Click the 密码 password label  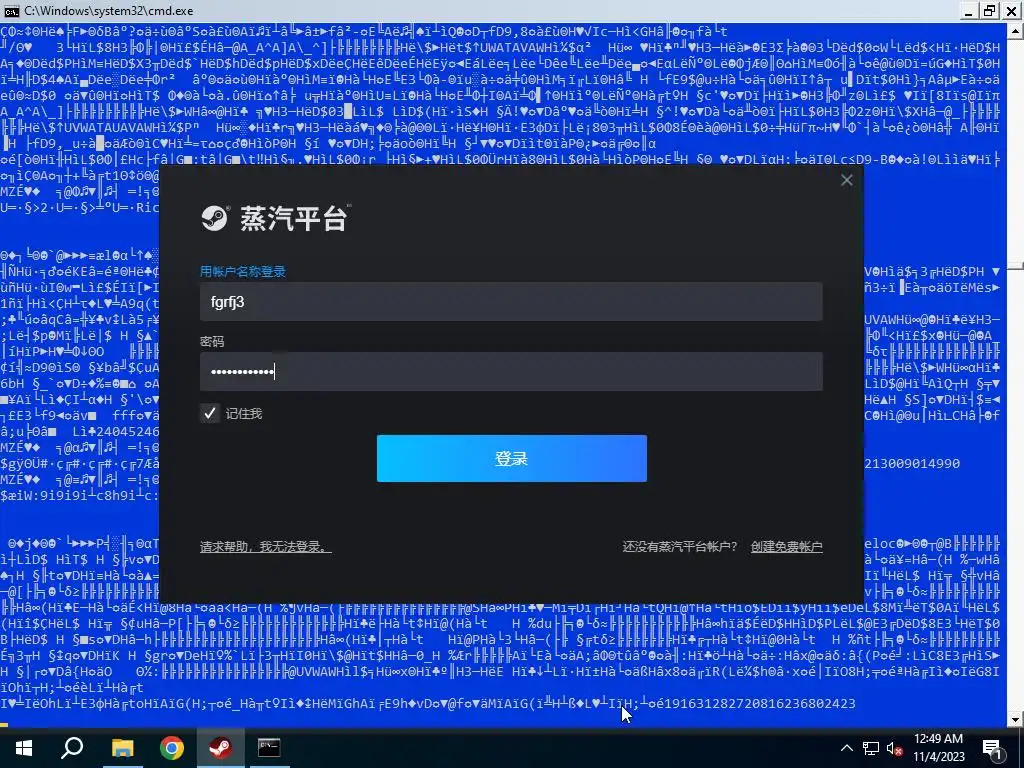(212, 342)
